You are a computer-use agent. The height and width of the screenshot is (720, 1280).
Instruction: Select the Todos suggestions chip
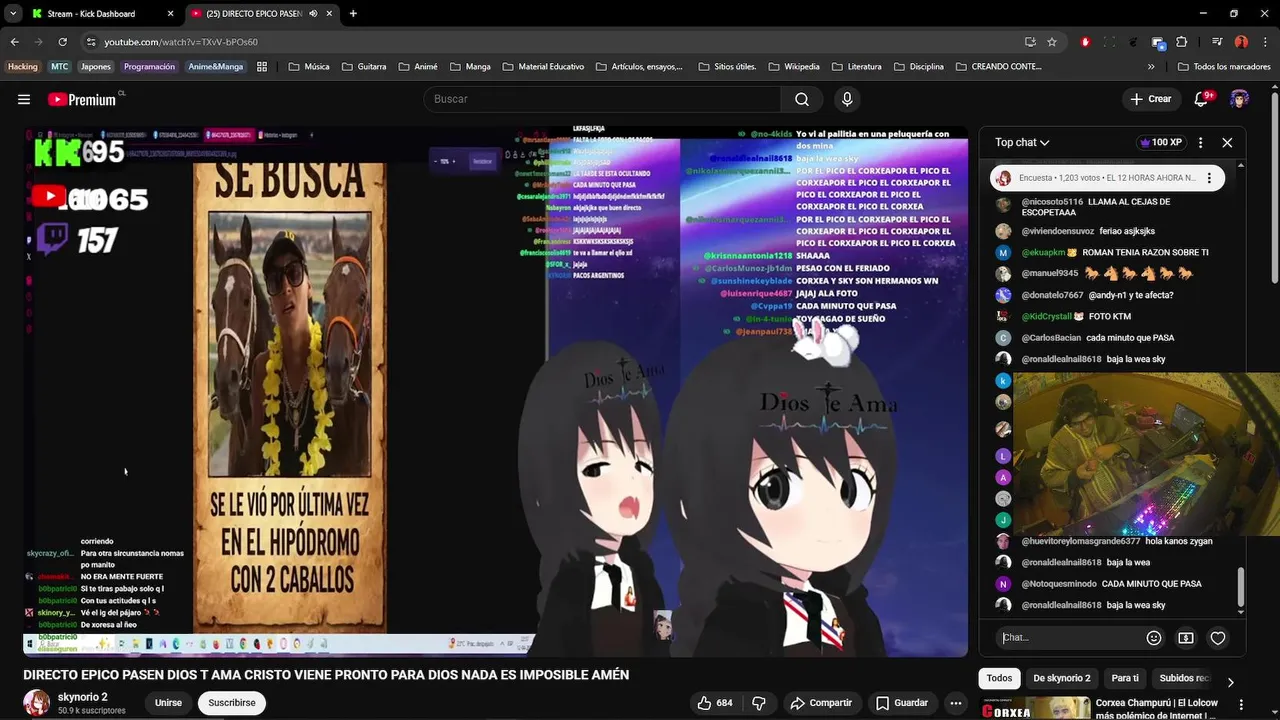(x=999, y=678)
